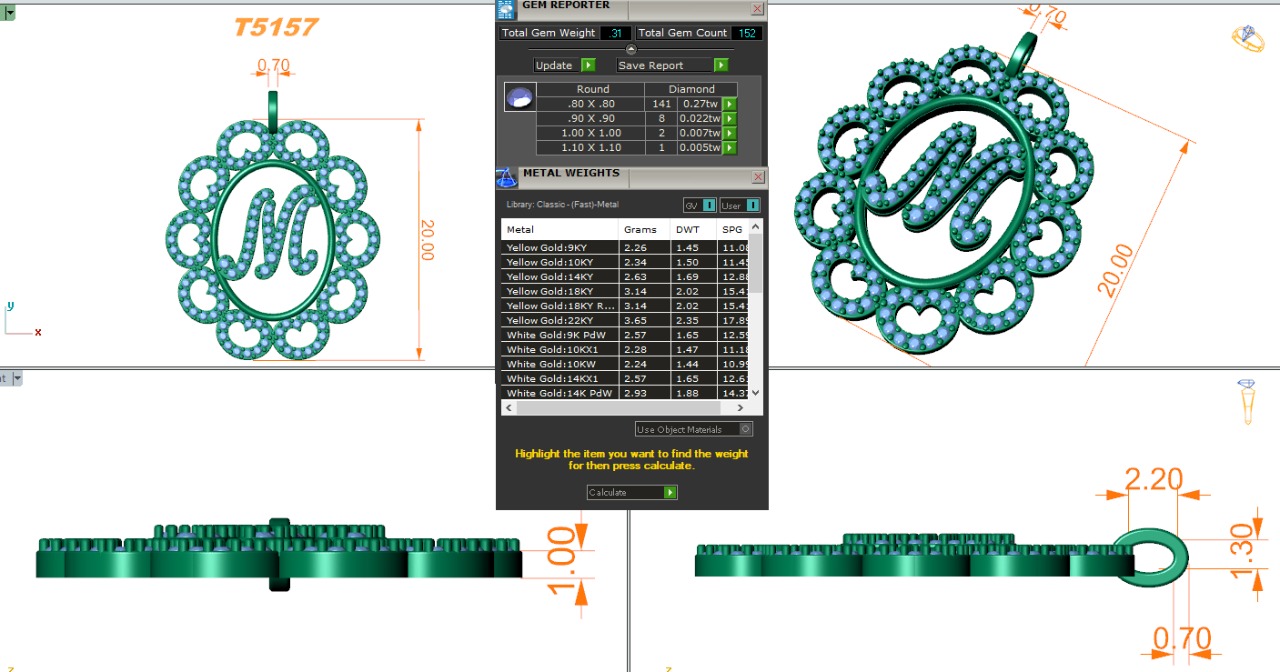
Task: Enable Use Object Materials option
Action: tap(745, 429)
